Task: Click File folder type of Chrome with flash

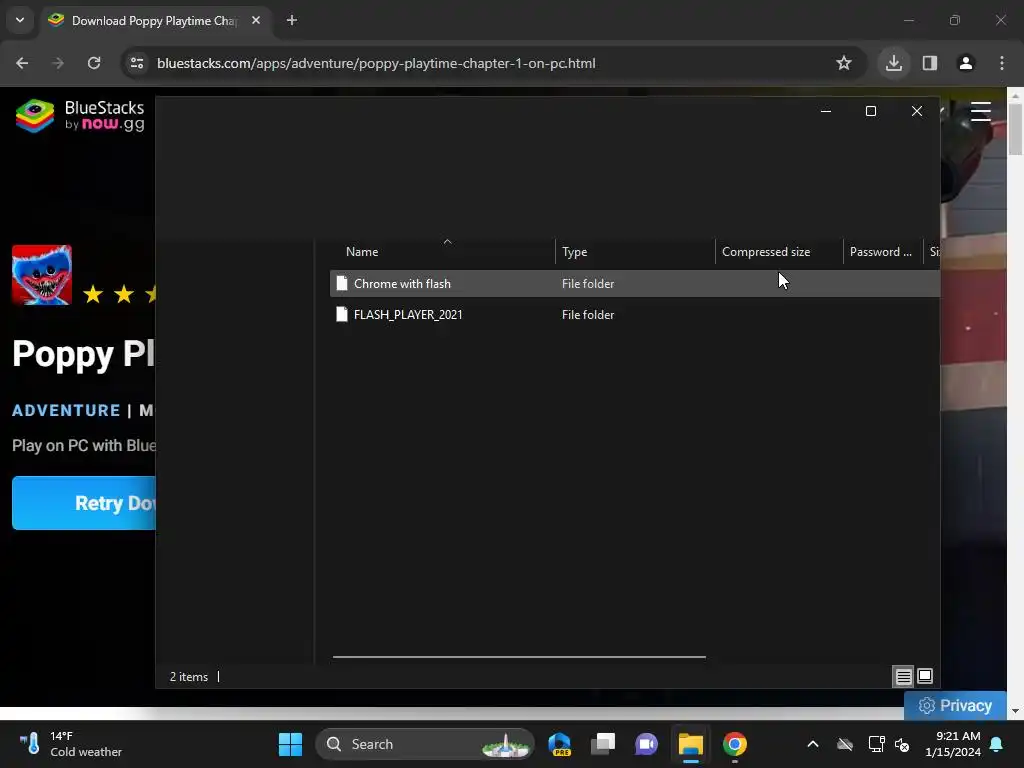Action: [588, 283]
